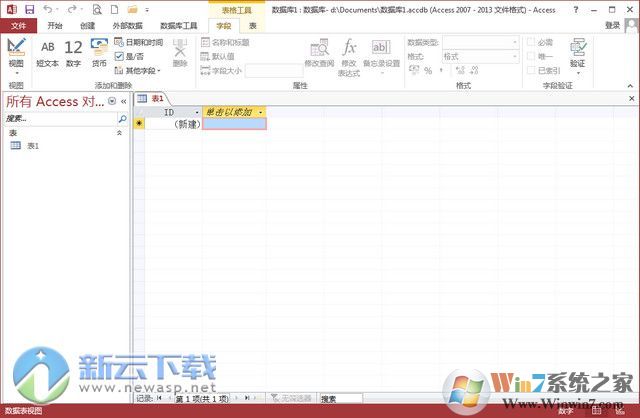Redo the last action
This screenshot has height=418, width=640.
click(x=72, y=9)
